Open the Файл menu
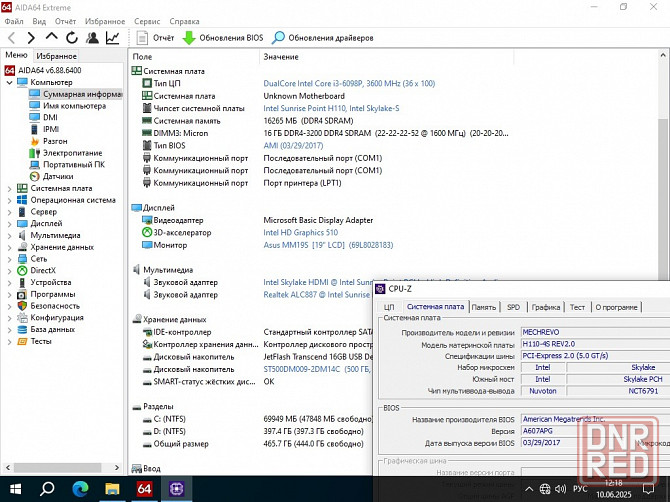 (14, 21)
